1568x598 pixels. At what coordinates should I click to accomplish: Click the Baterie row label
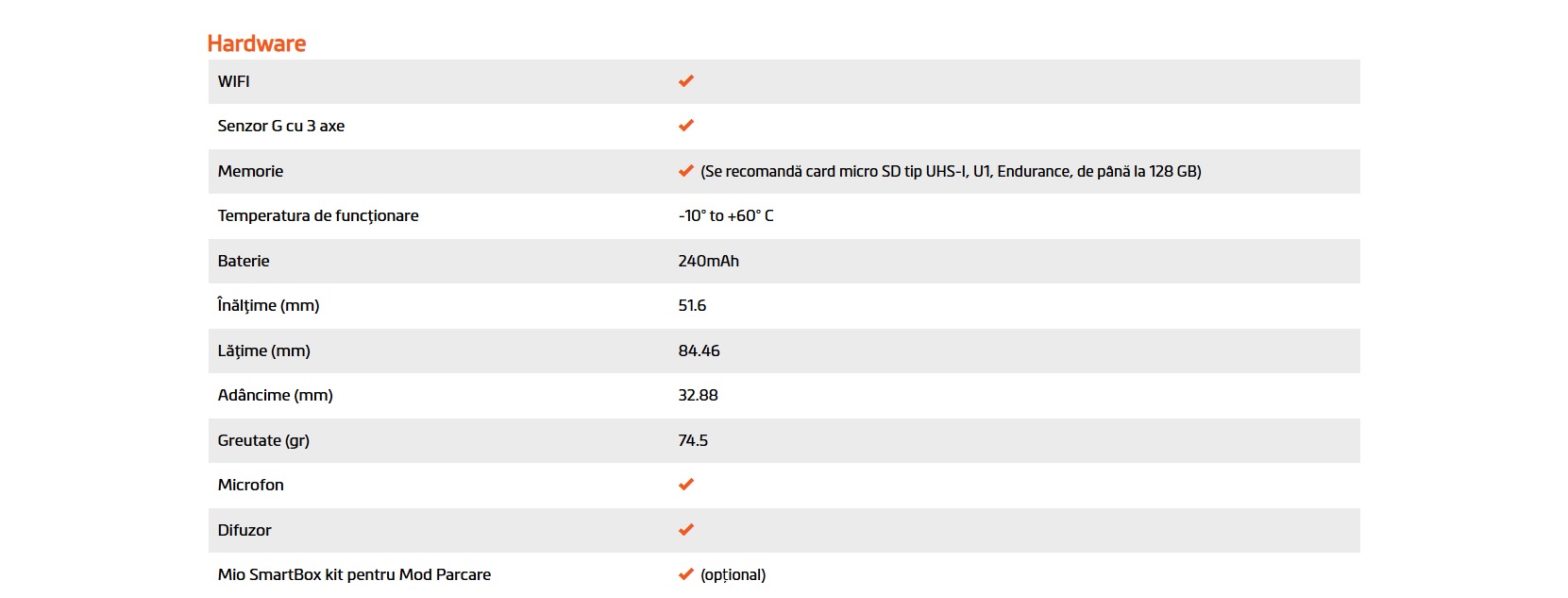coord(244,261)
